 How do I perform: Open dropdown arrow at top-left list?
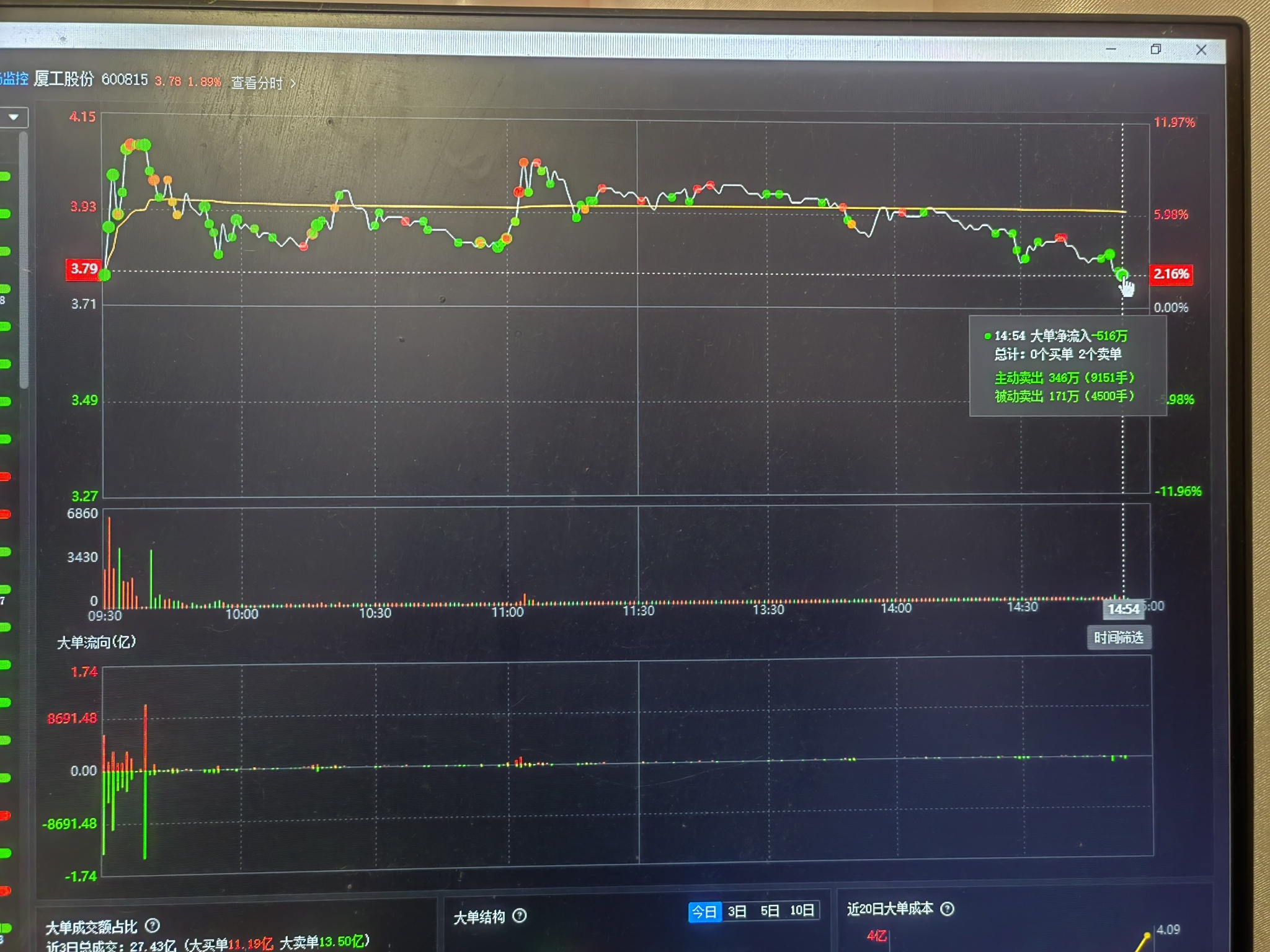point(14,117)
